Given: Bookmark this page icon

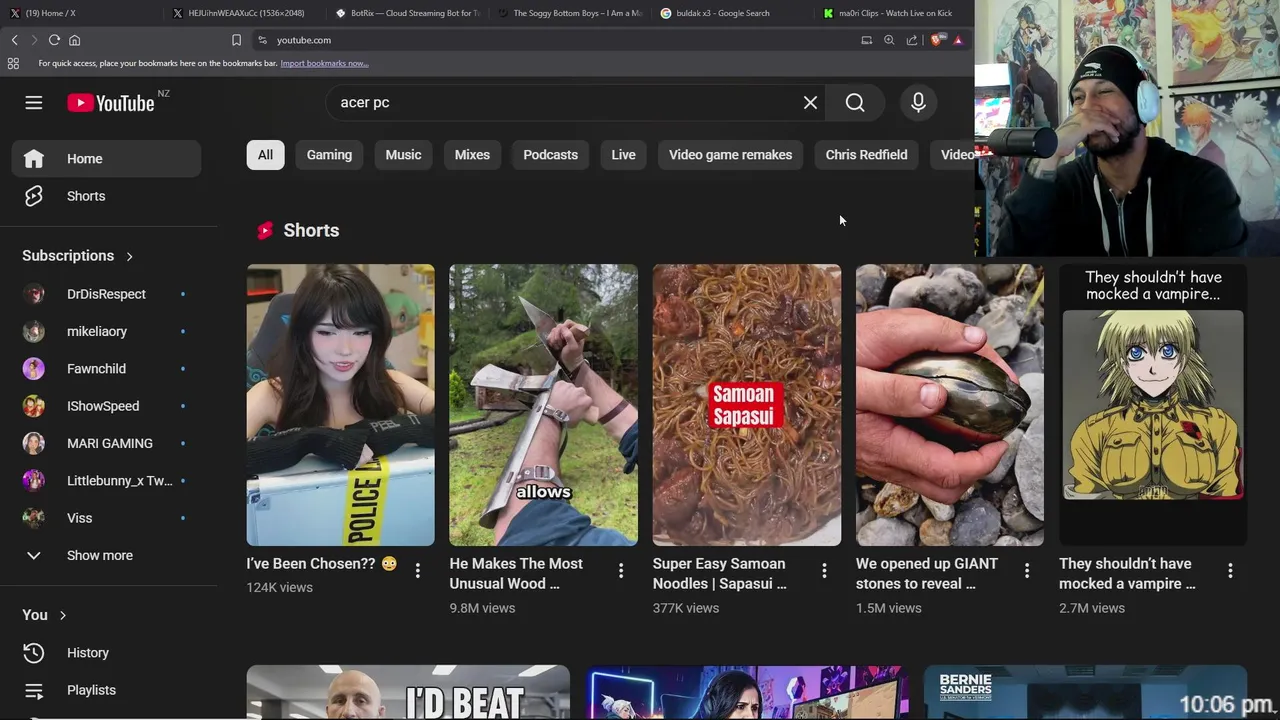Looking at the screenshot, I should 236,40.
